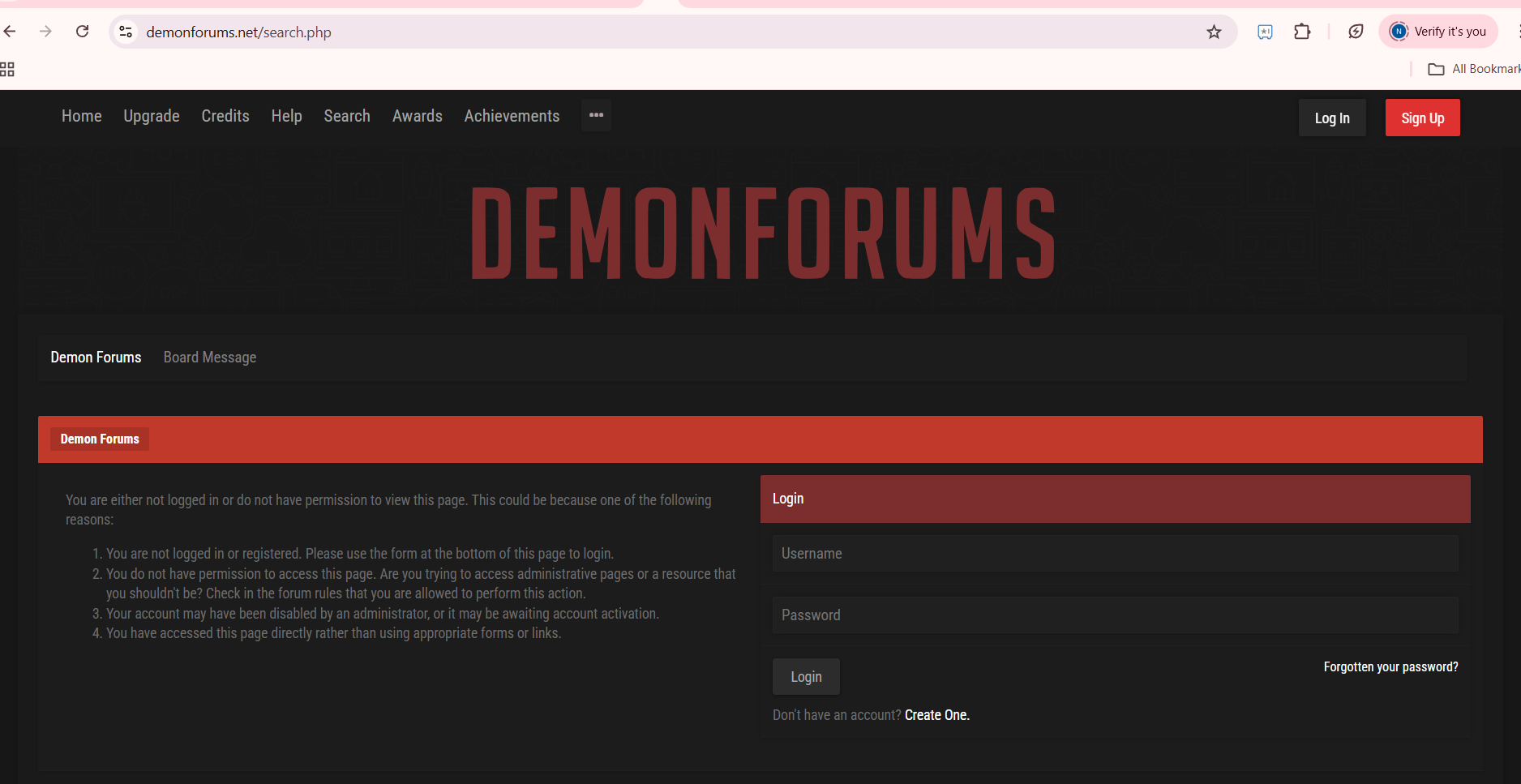Image resolution: width=1521 pixels, height=784 pixels.
Task: Open the Search nav link
Action: [347, 116]
